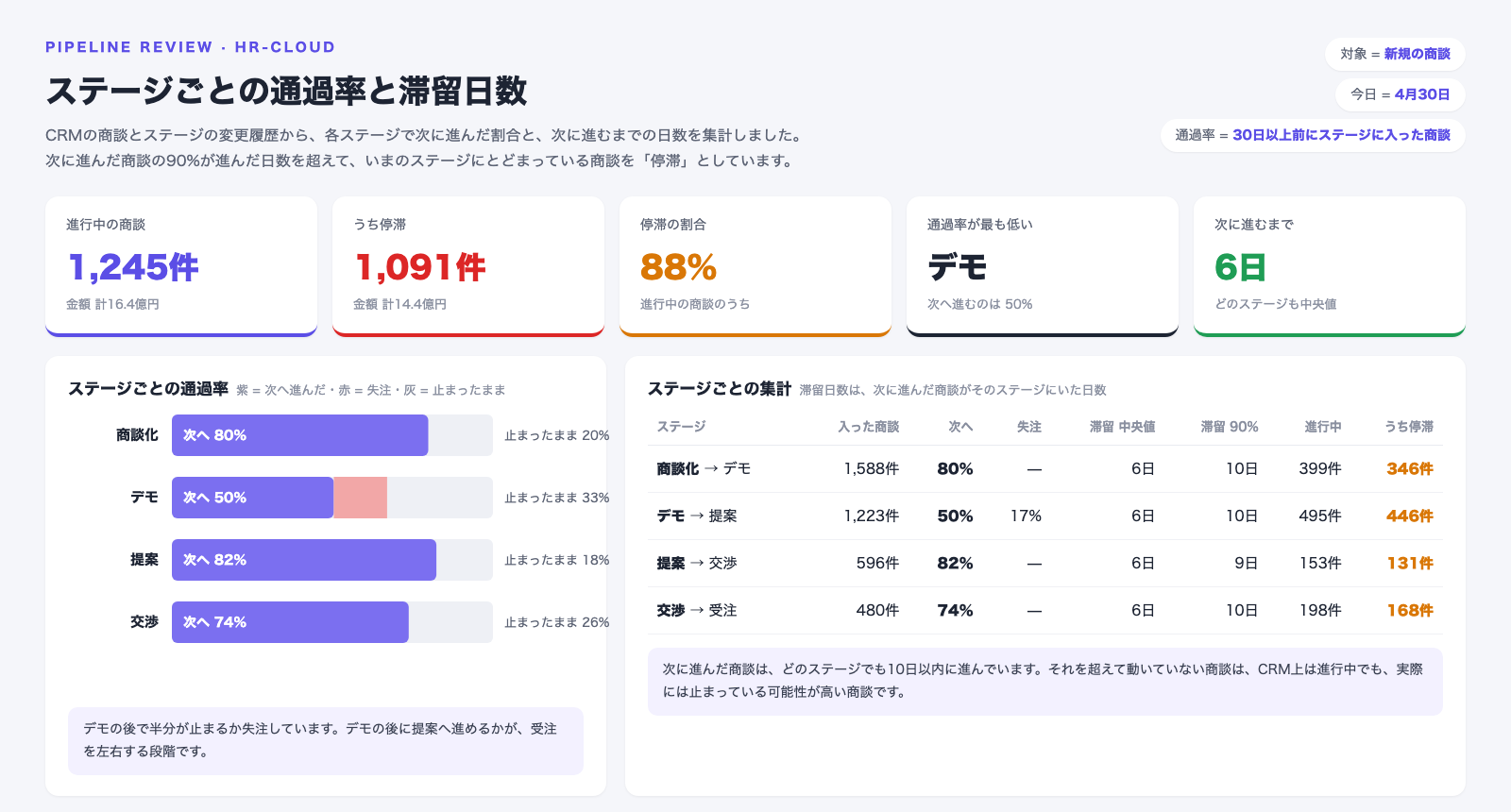This screenshot has width=1511, height=812.
Task: Click the orange 346件 stalled value
Action: point(1410,469)
